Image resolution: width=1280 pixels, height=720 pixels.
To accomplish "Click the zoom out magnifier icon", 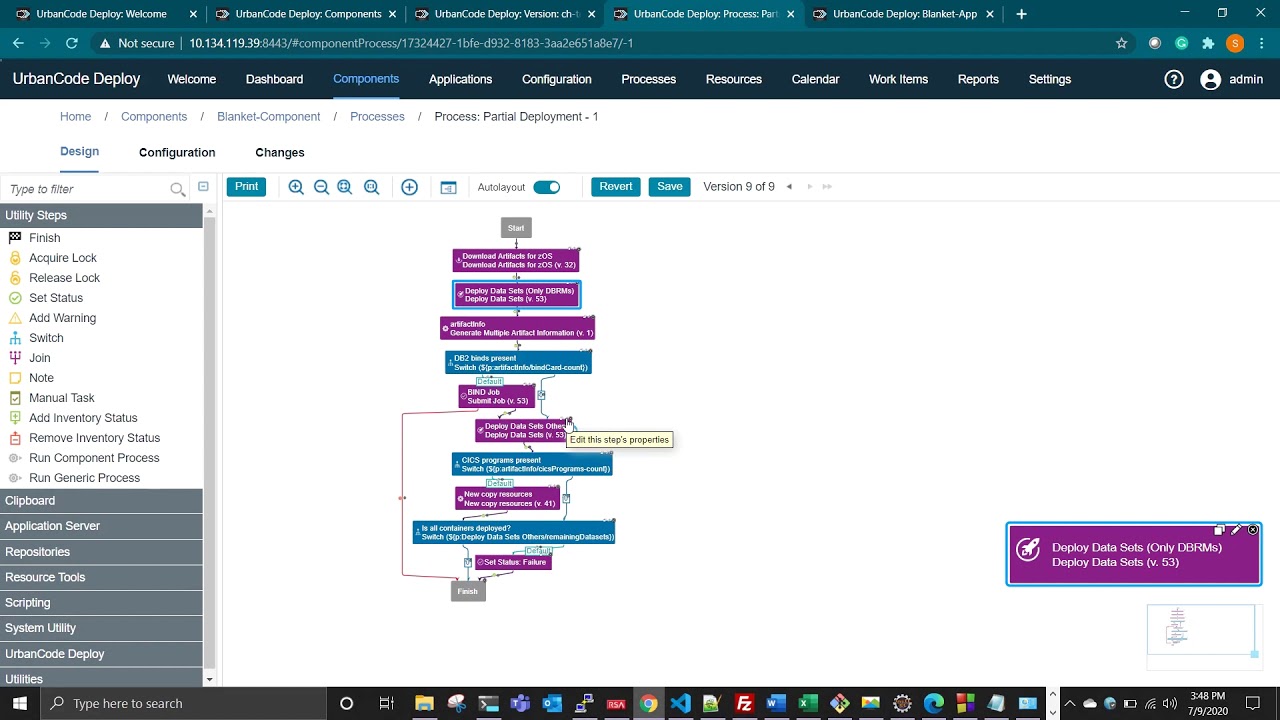I will 321,187.
